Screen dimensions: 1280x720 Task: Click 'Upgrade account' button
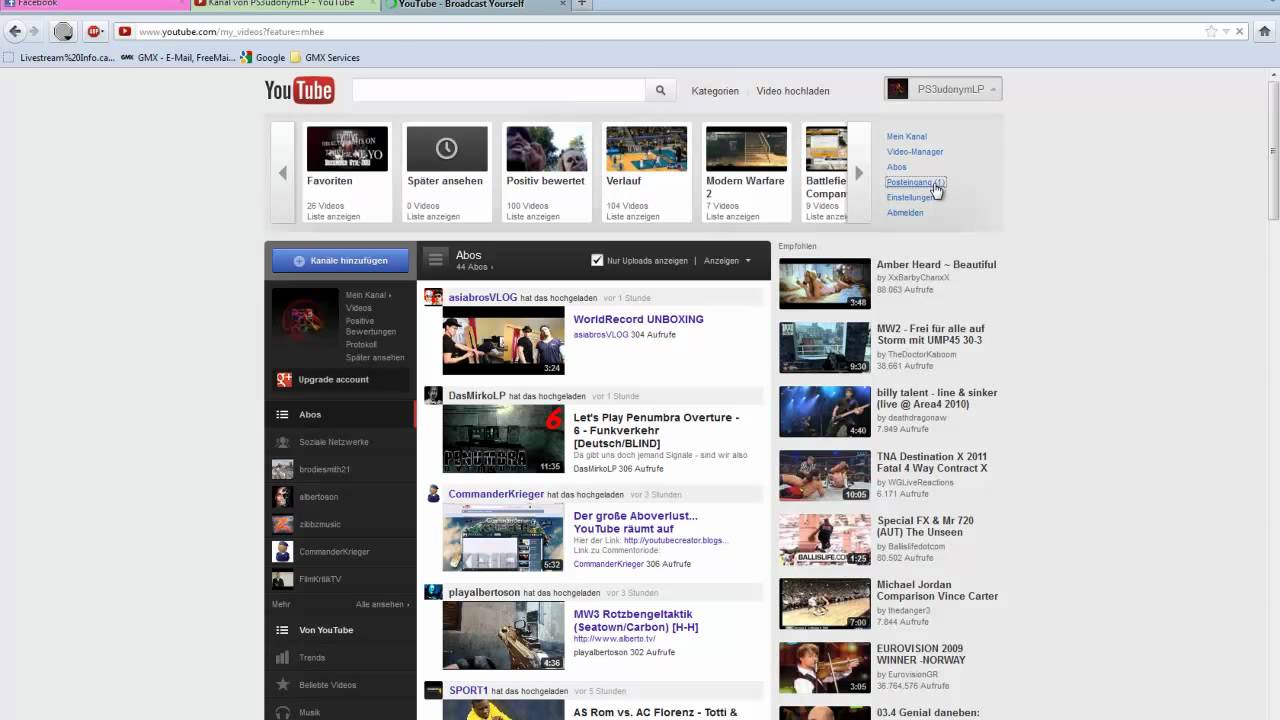point(341,379)
